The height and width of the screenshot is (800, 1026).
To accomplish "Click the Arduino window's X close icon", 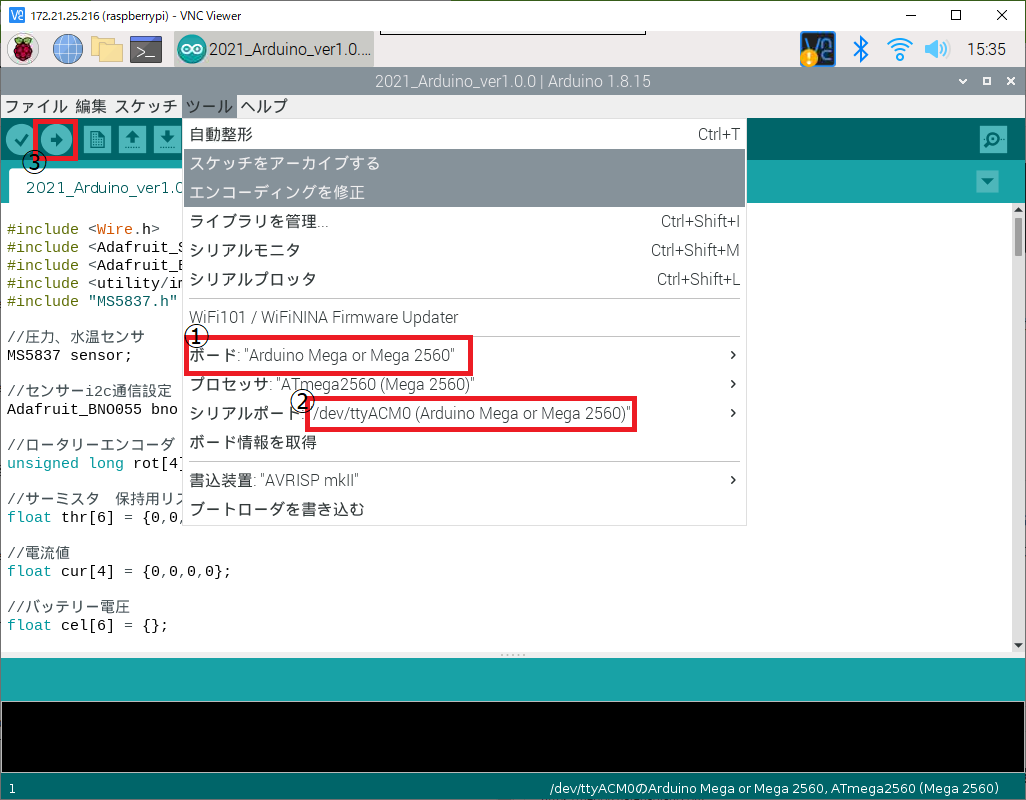I will (x=1011, y=81).
